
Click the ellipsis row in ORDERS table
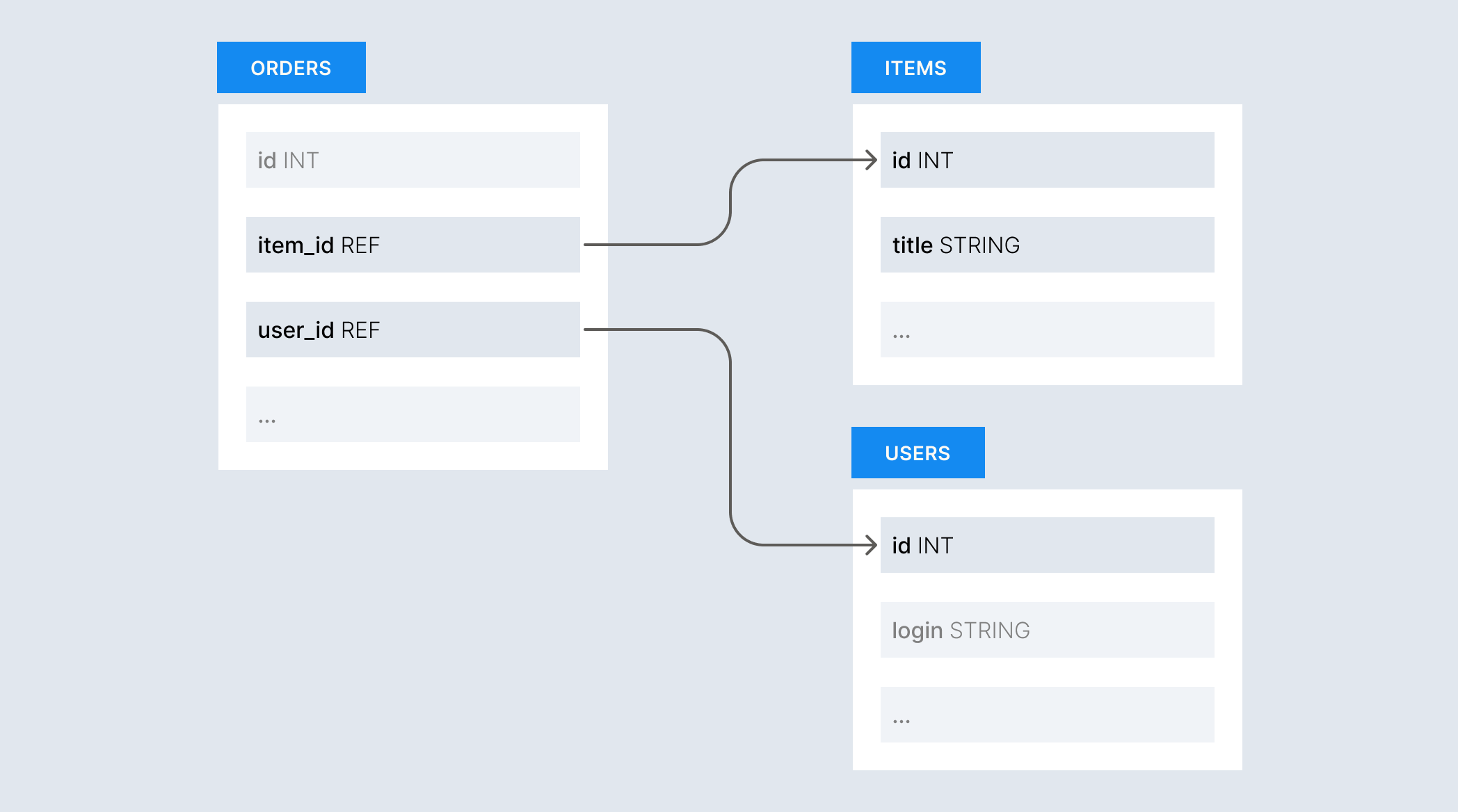412,414
